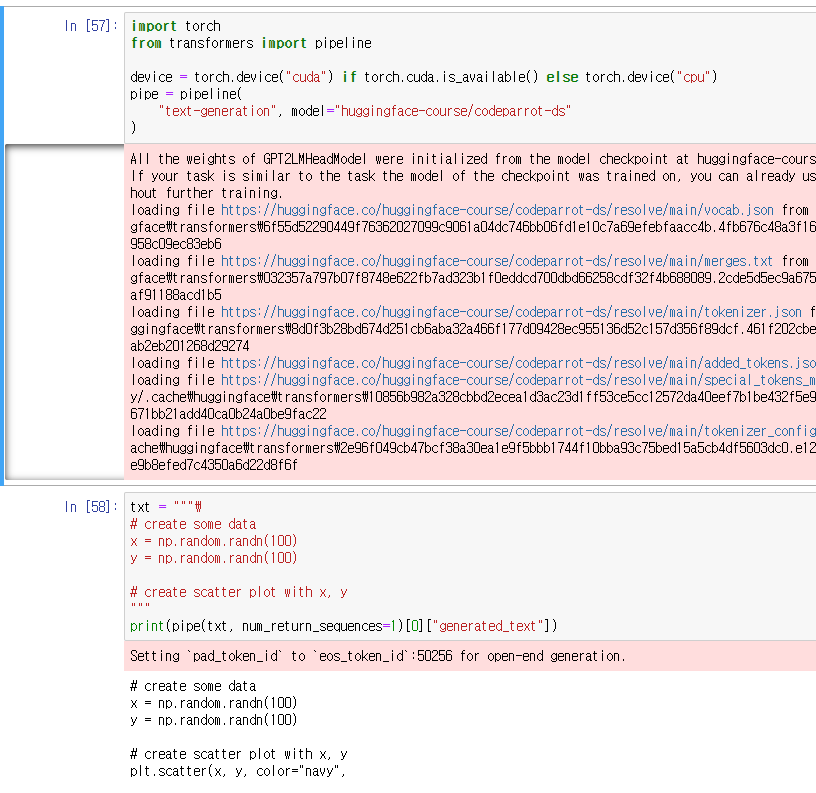Click "# create scatter plot with x, y" in code cell 58
This screenshot has height=793, width=816.
[x=239, y=592]
